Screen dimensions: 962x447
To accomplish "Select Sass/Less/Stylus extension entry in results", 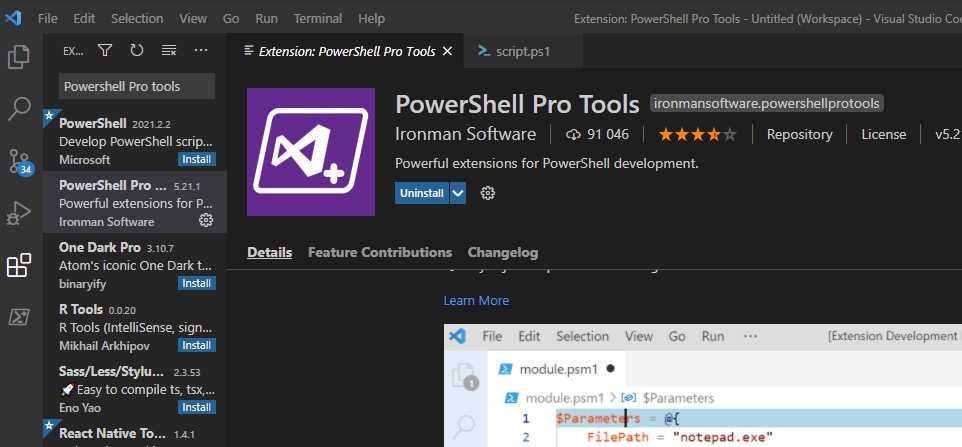I will click(x=135, y=388).
